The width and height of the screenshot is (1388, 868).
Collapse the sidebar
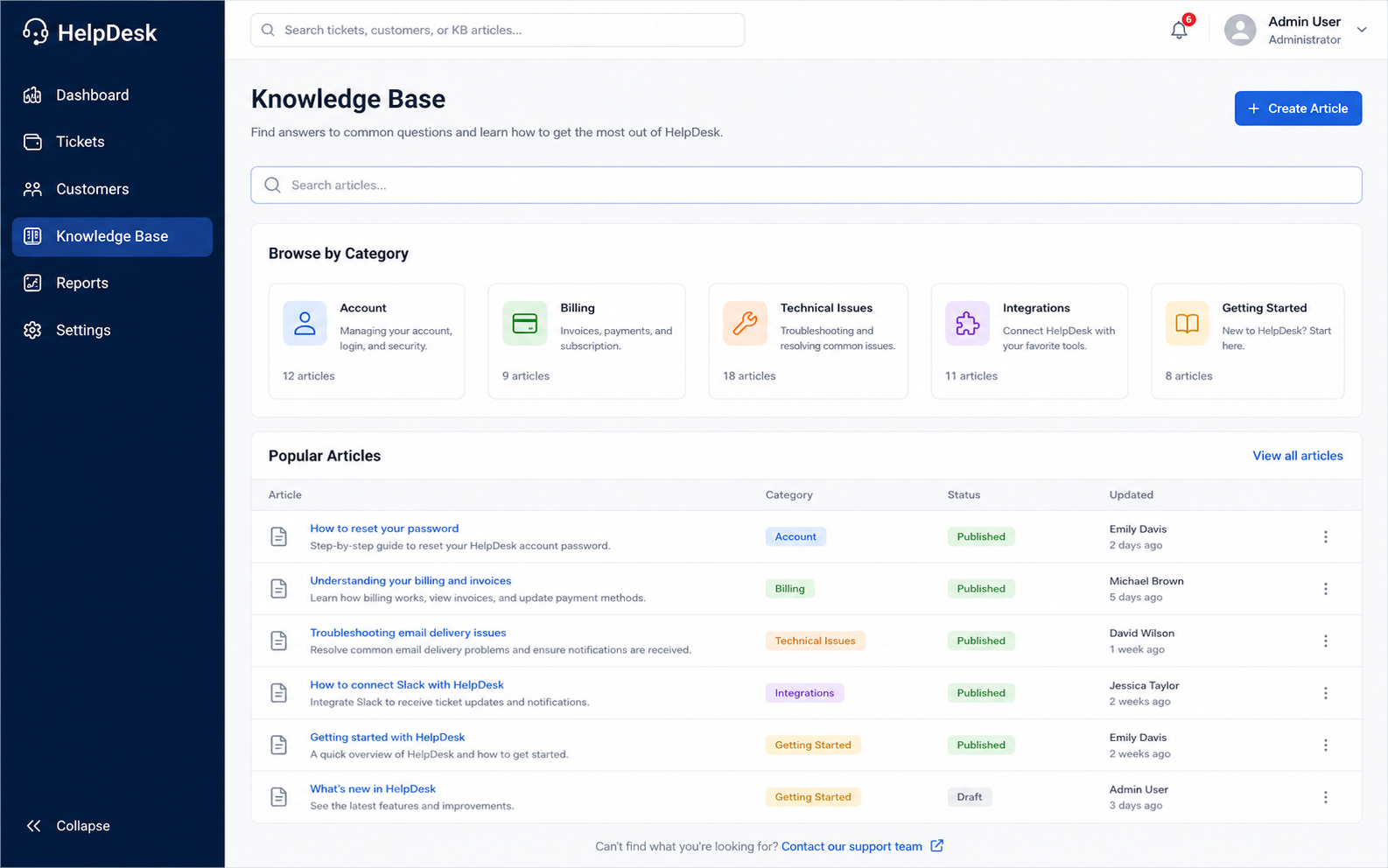[68, 825]
